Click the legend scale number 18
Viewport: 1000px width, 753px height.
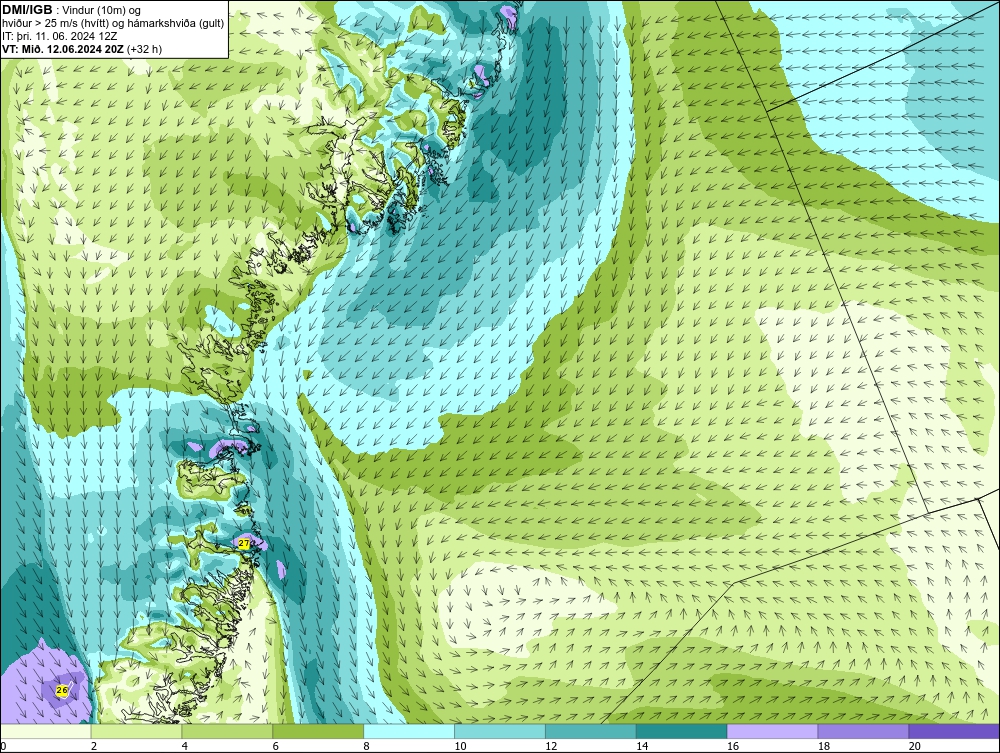(x=824, y=746)
